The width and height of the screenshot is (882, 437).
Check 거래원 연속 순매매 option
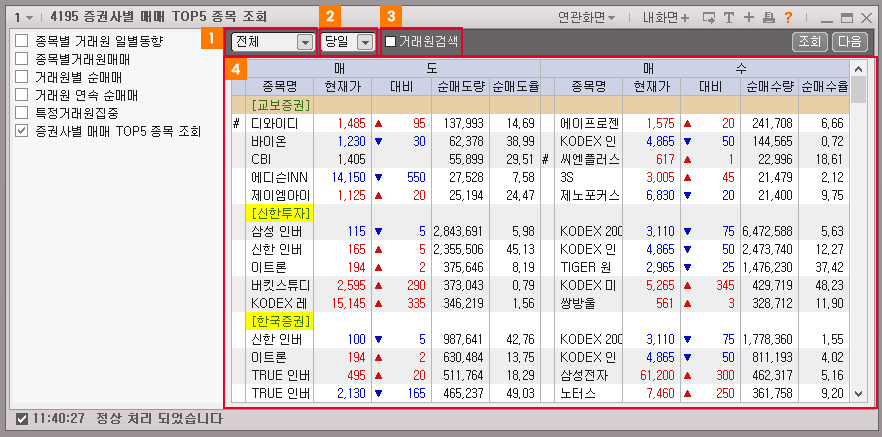point(21,94)
